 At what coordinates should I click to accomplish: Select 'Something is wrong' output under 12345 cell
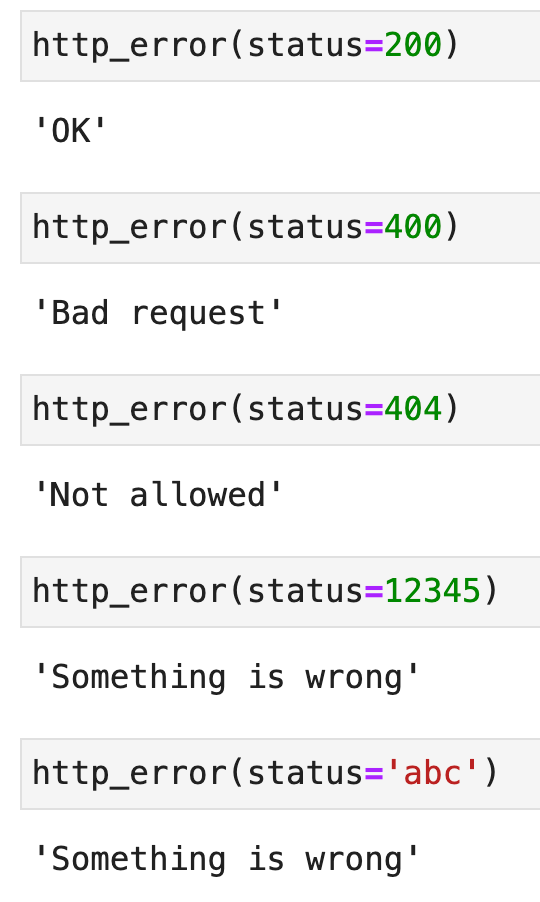227,678
